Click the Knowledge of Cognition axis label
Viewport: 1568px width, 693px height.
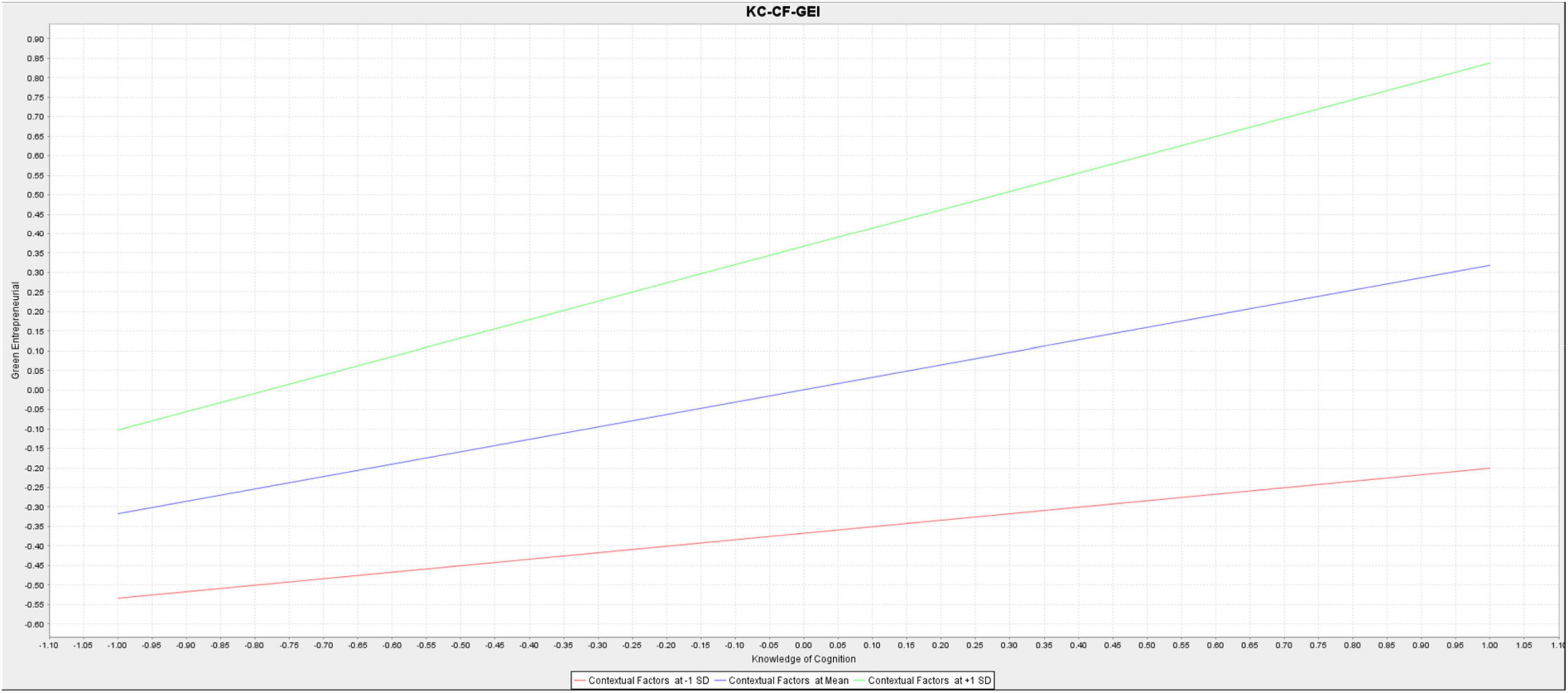(803, 659)
